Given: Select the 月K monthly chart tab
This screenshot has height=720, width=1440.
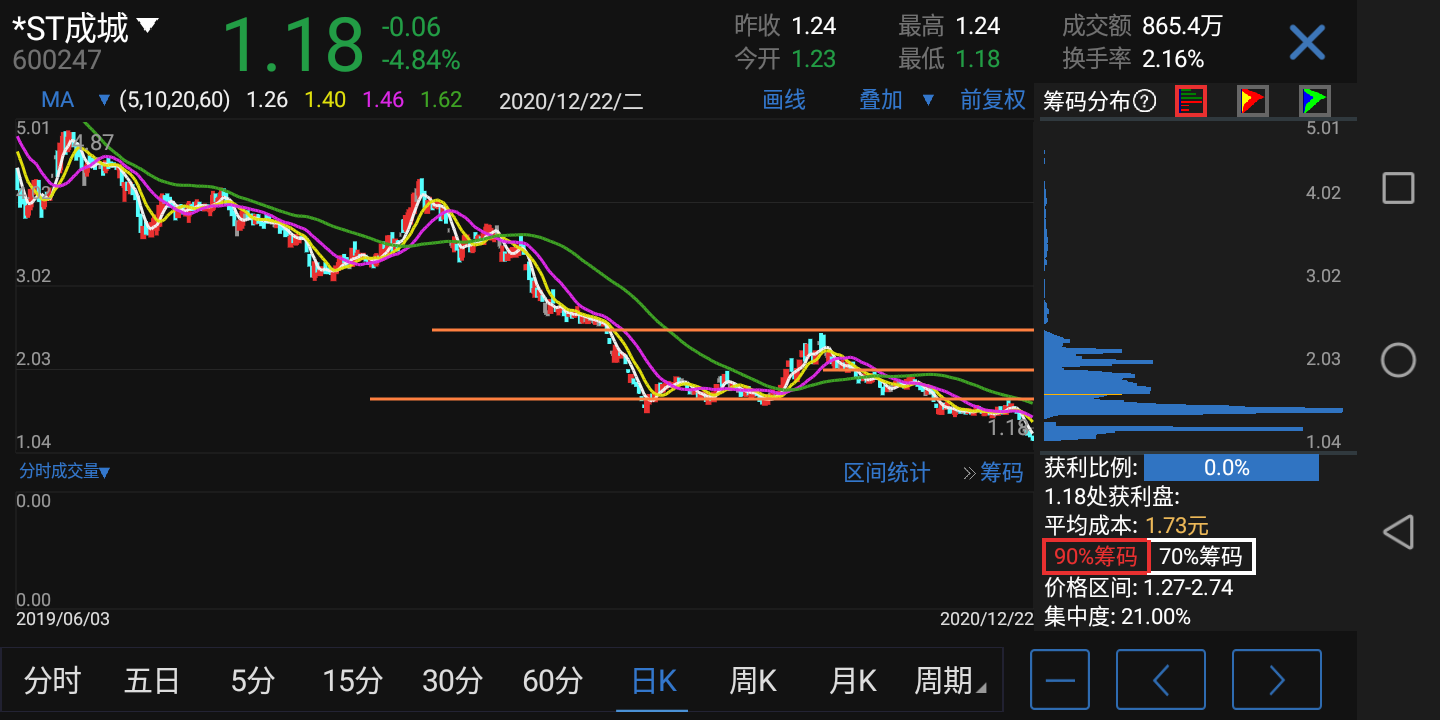Looking at the screenshot, I should click(853, 681).
